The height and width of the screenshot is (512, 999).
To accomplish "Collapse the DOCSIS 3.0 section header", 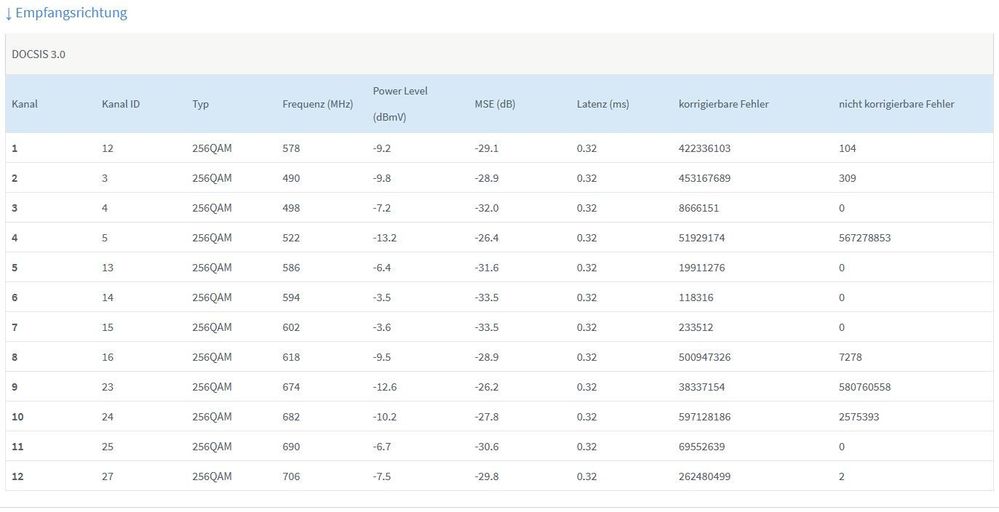I will point(38,54).
